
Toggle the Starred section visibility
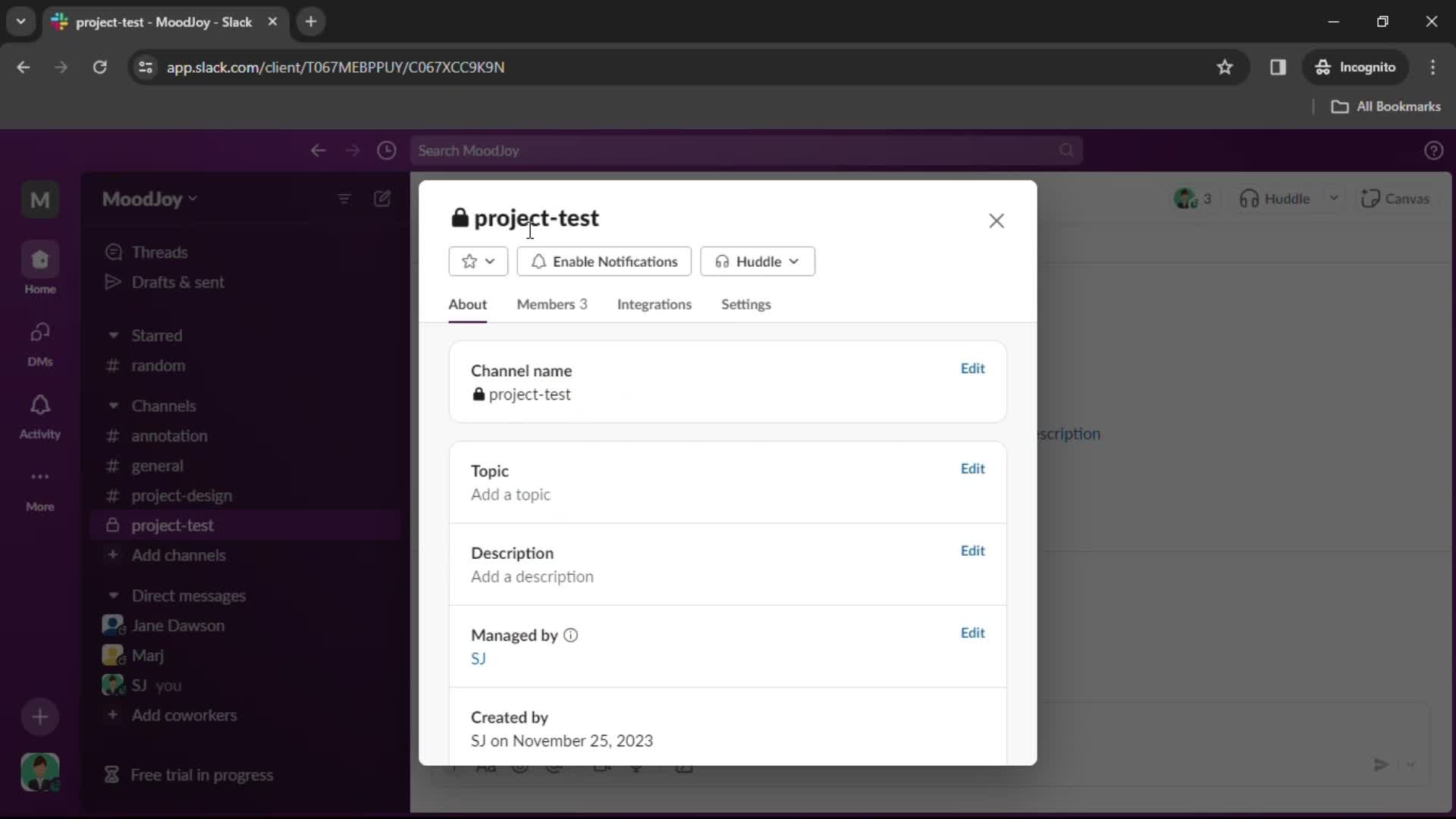(112, 335)
